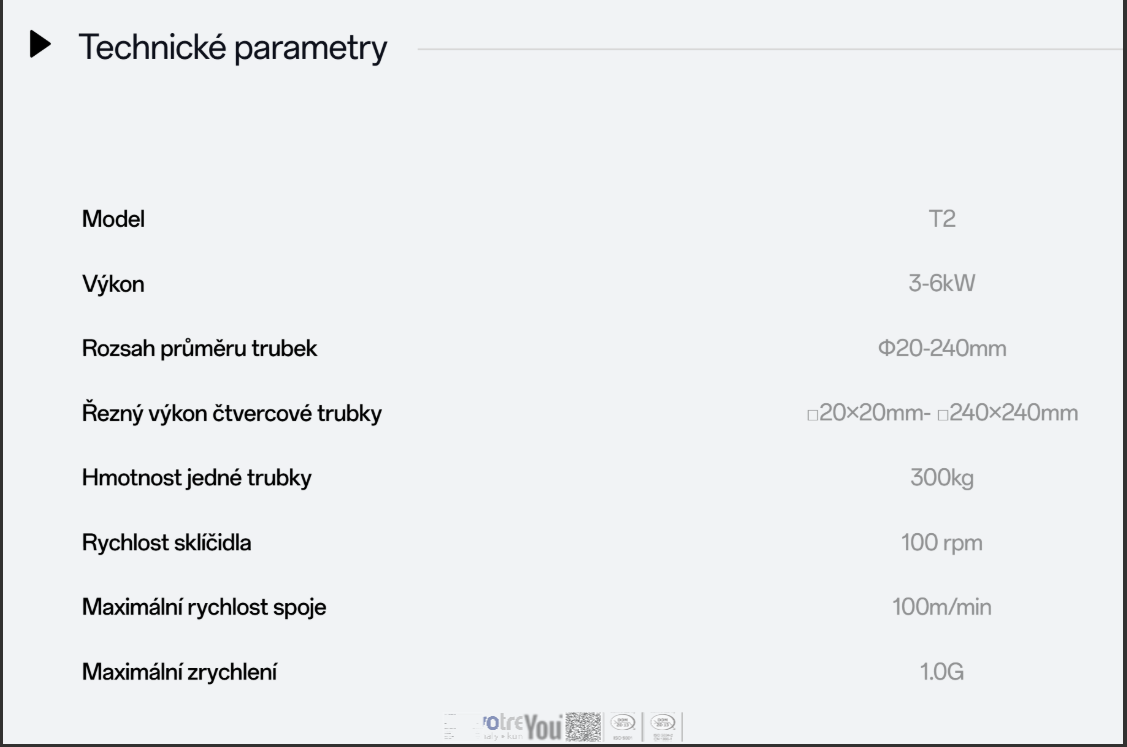
Task: Select the Rozsah průměru trubek label
Action: coord(200,349)
